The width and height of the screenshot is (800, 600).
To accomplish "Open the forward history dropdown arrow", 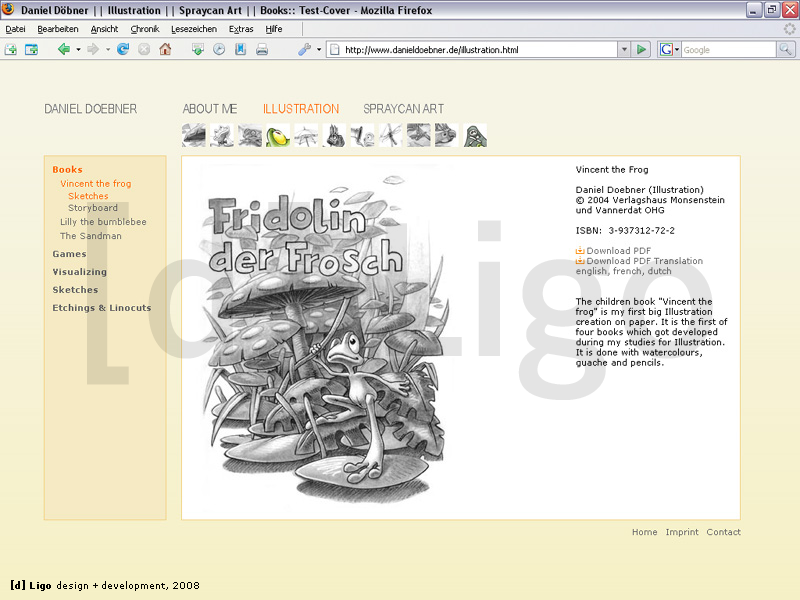I will (x=108, y=49).
